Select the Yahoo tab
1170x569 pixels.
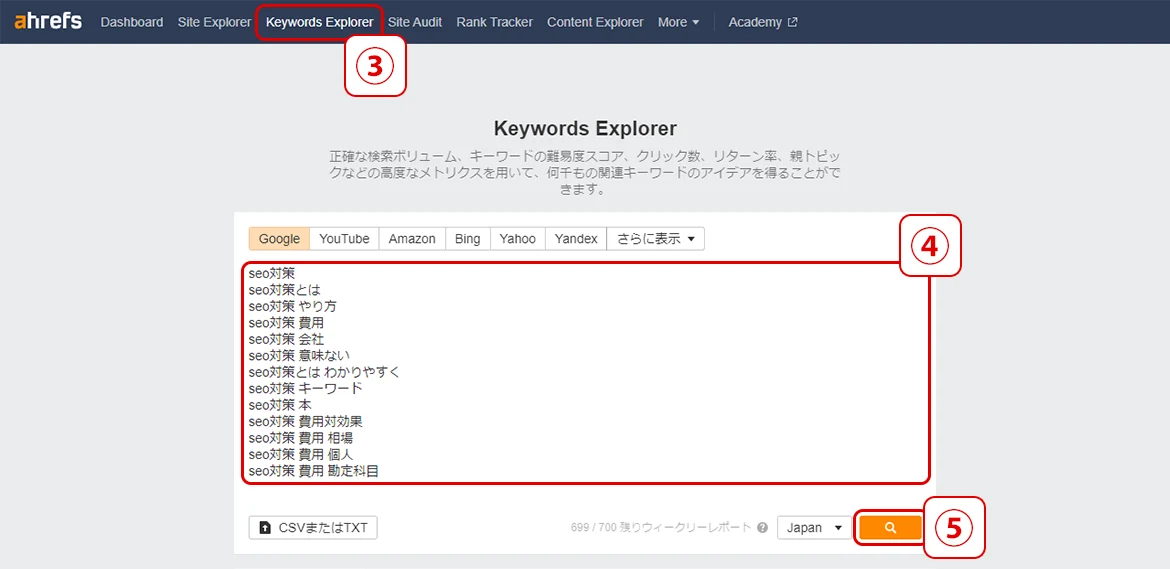(x=517, y=239)
